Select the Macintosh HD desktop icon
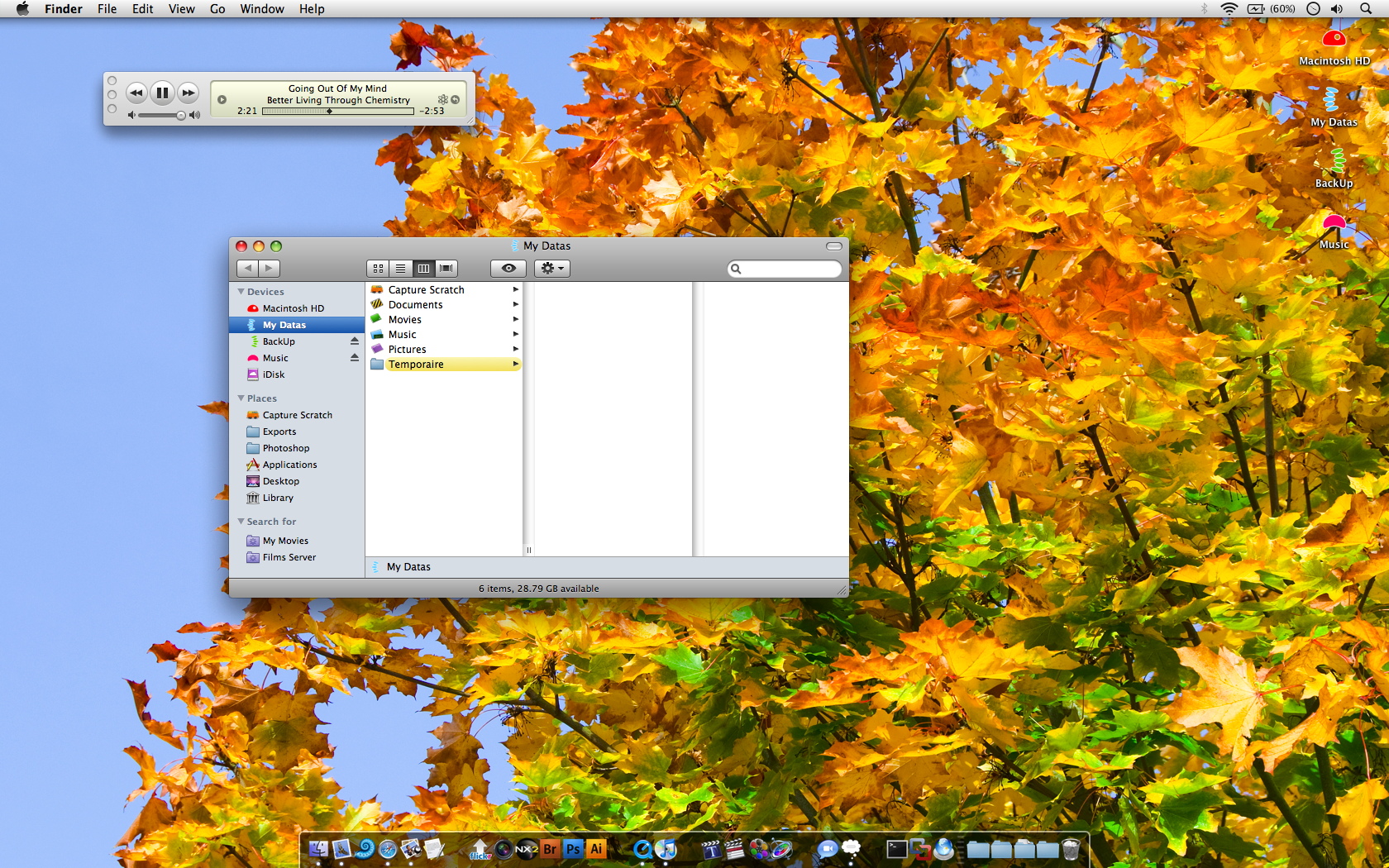Viewport: 1389px width, 868px height. pos(1334,46)
